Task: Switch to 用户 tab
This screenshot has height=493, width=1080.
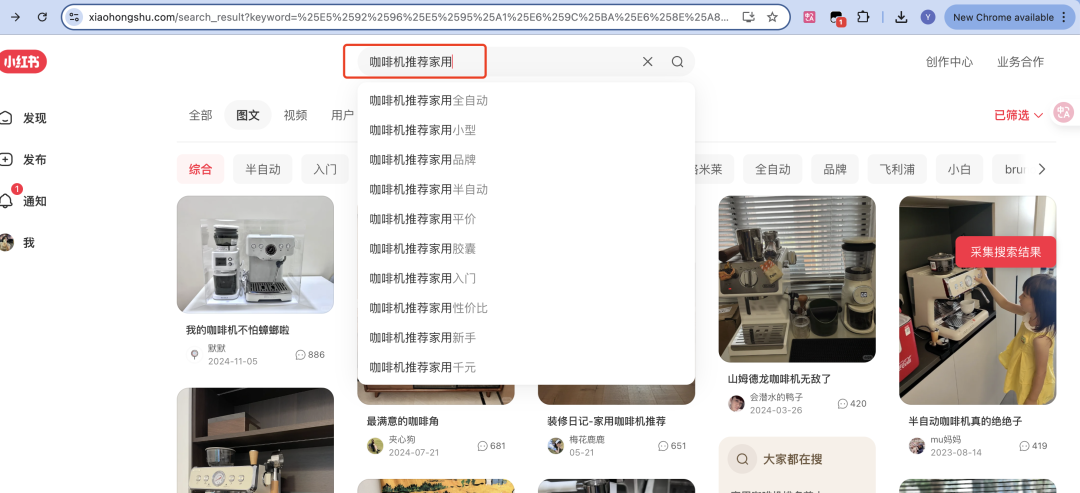Action: 342,115
